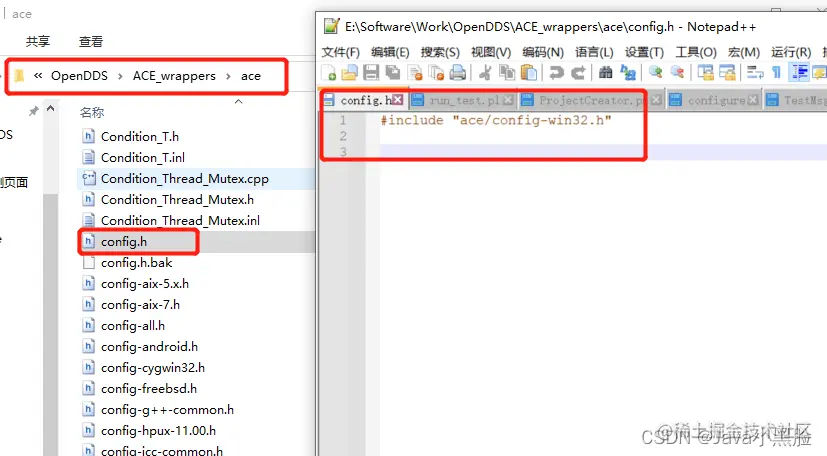Viewport: 827px width, 456px height.
Task: Click the Paste clipboard icon
Action: pyautogui.click(x=528, y=72)
